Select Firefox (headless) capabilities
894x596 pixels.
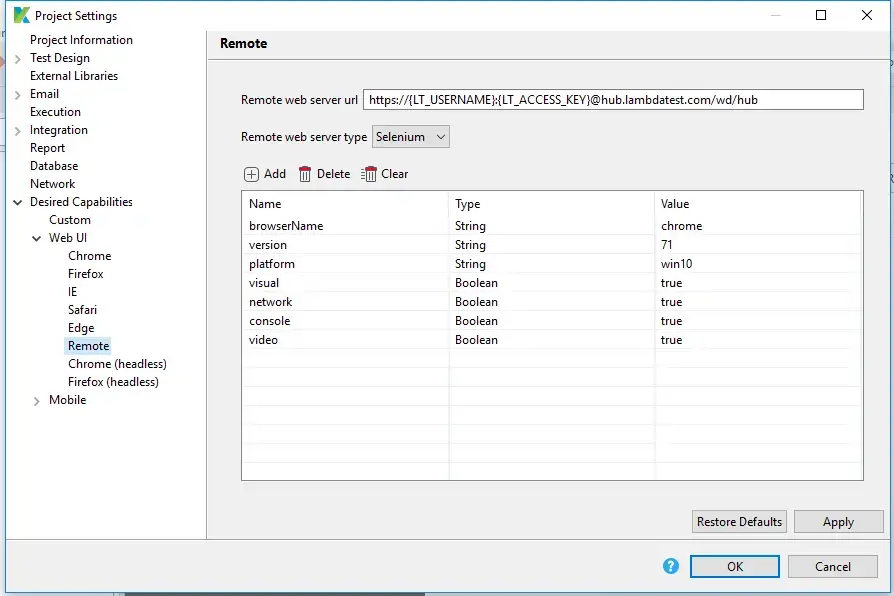click(x=113, y=382)
